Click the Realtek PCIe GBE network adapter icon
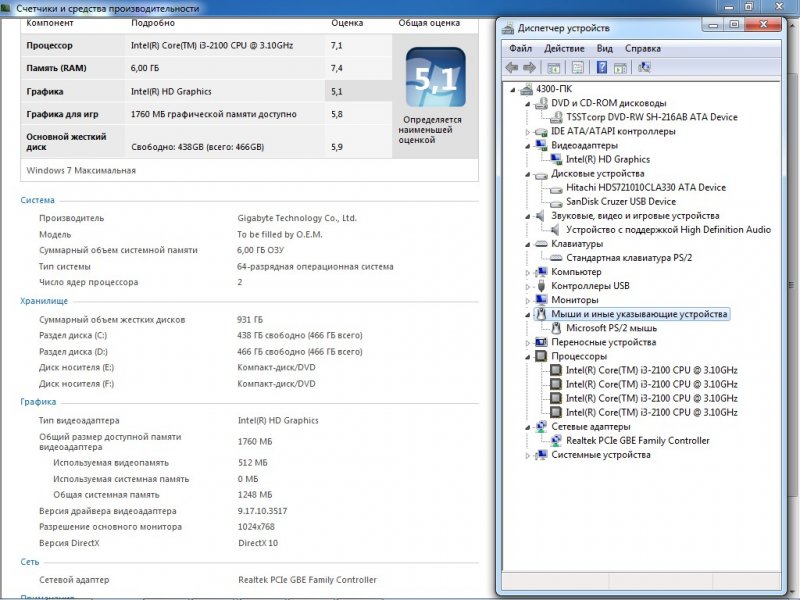Viewport: 800px width, 600px height. click(556, 440)
